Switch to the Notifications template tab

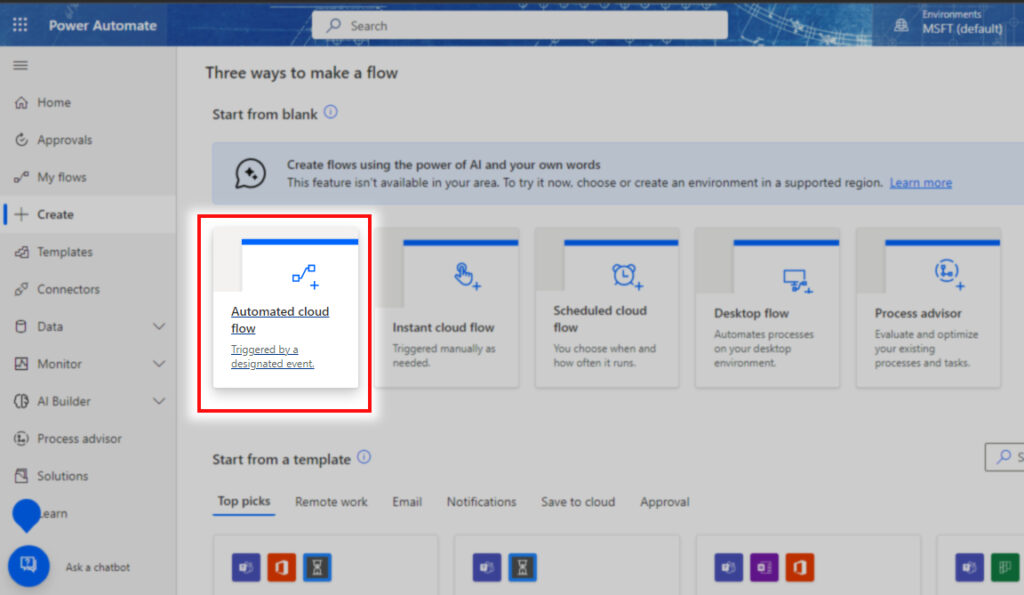coord(481,502)
